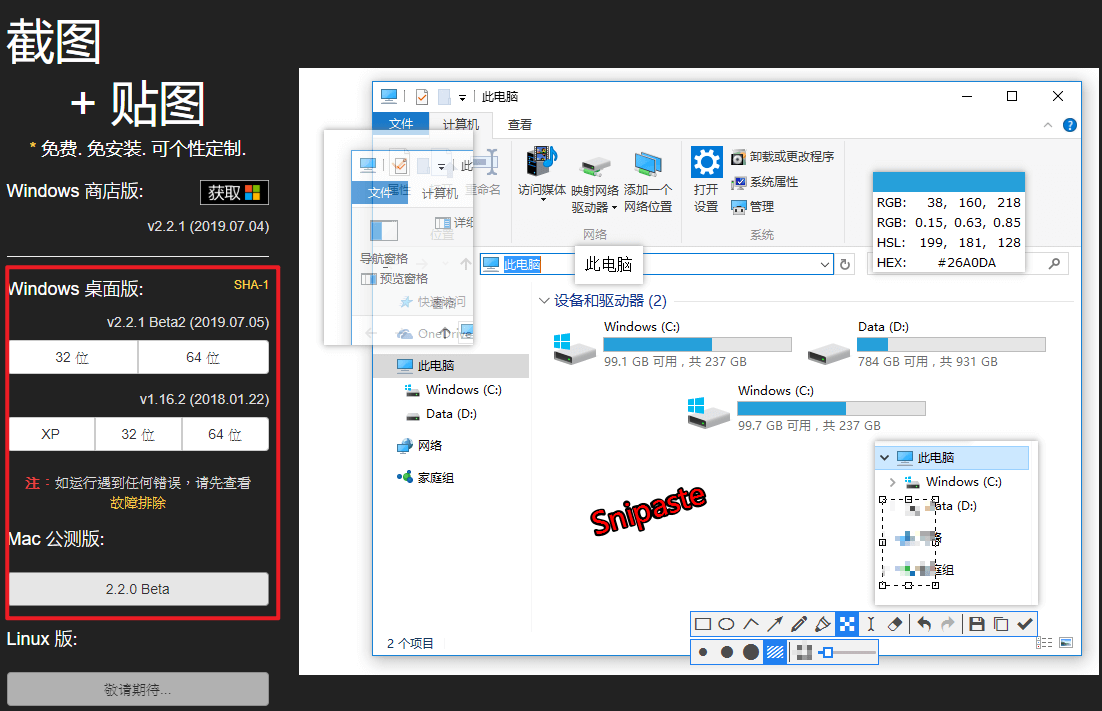The image size is (1102, 711).
Task: Select the largest brush size dot
Action: (x=749, y=651)
